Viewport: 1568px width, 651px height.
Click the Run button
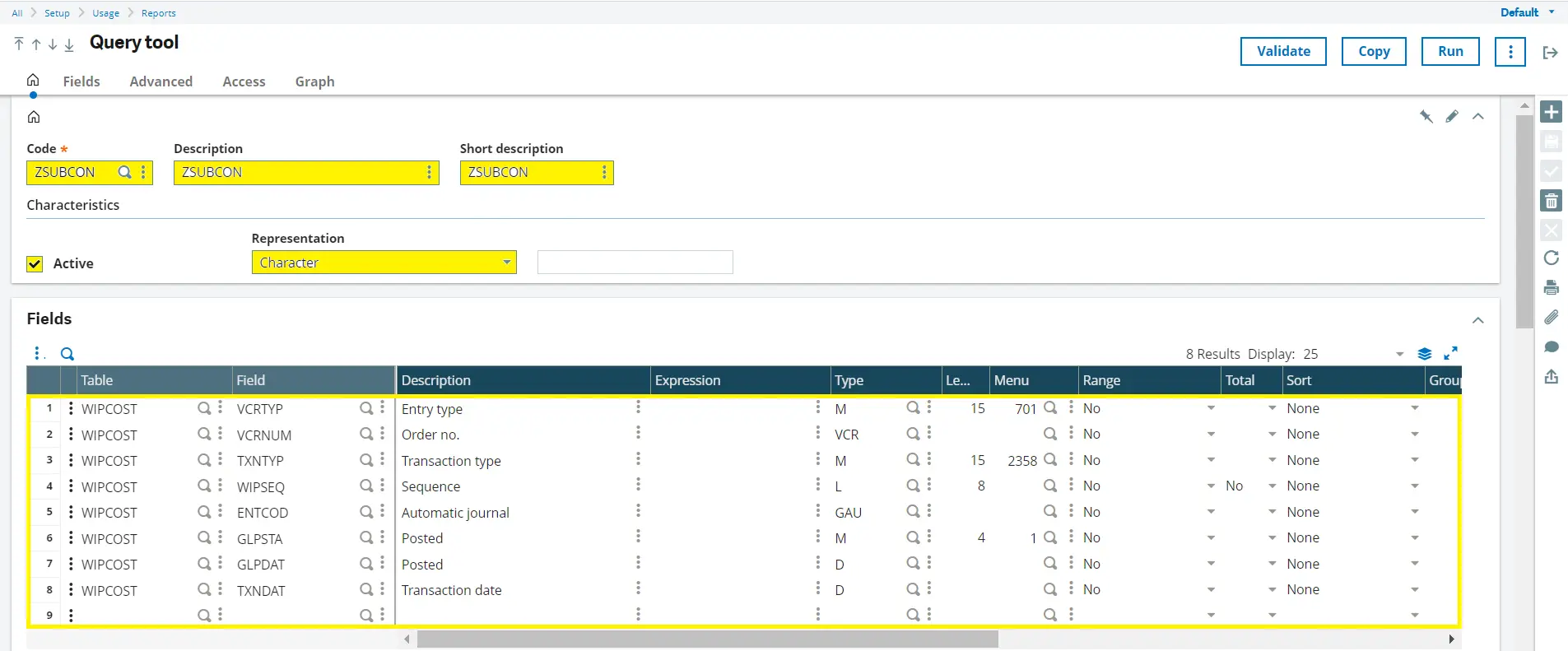pos(1450,51)
